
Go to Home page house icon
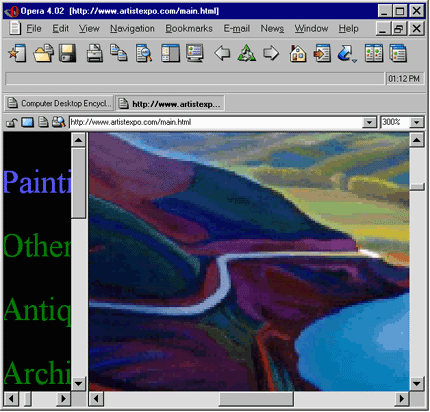click(298, 53)
